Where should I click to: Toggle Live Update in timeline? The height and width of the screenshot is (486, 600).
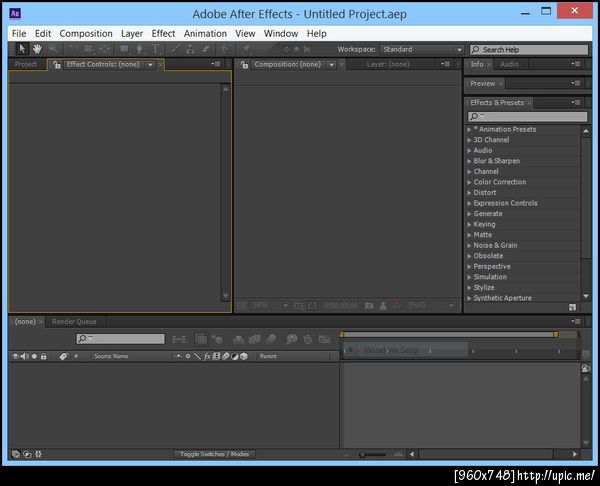201,339
